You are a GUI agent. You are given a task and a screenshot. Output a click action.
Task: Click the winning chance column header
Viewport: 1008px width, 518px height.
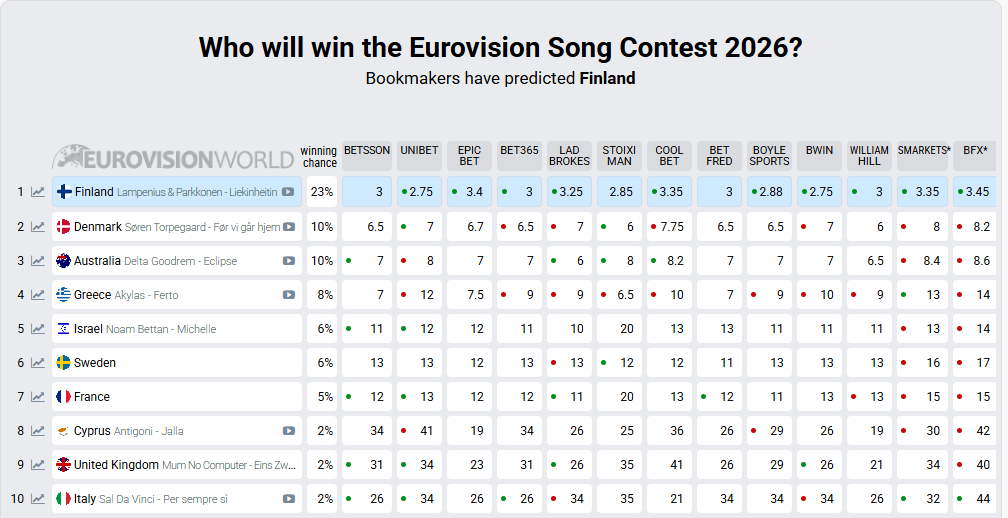pos(319,156)
